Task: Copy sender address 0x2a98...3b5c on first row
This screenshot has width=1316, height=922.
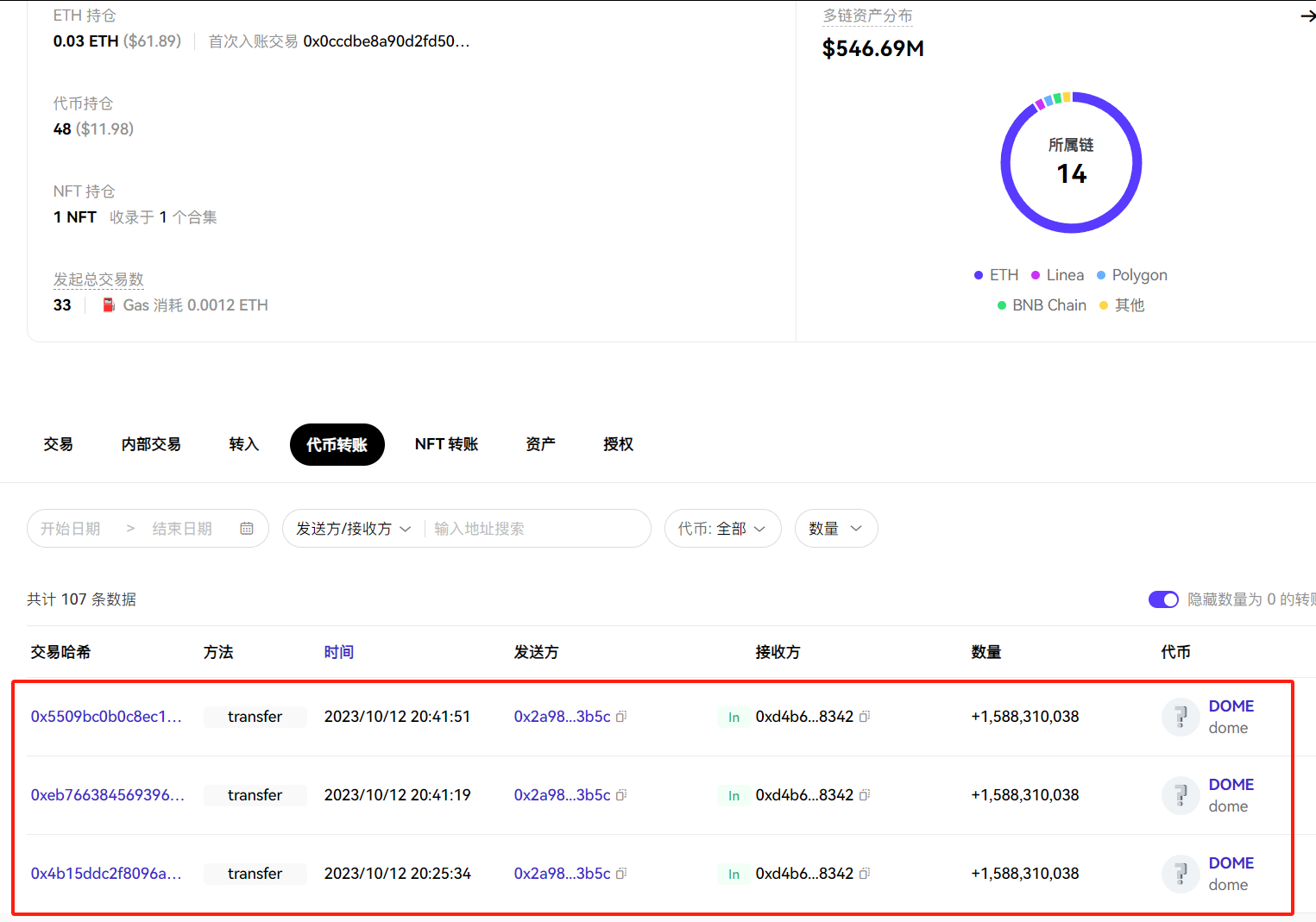Action: click(621, 717)
